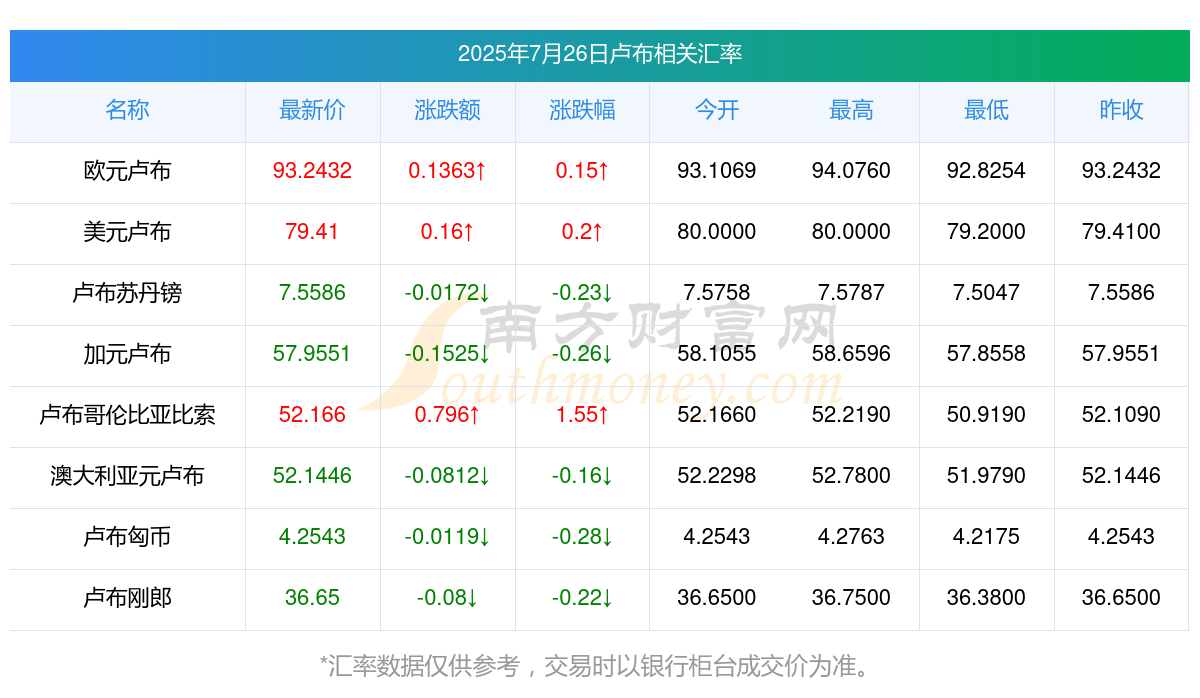Click change percent -0.28↓
The image size is (1200, 698).
[582, 537]
